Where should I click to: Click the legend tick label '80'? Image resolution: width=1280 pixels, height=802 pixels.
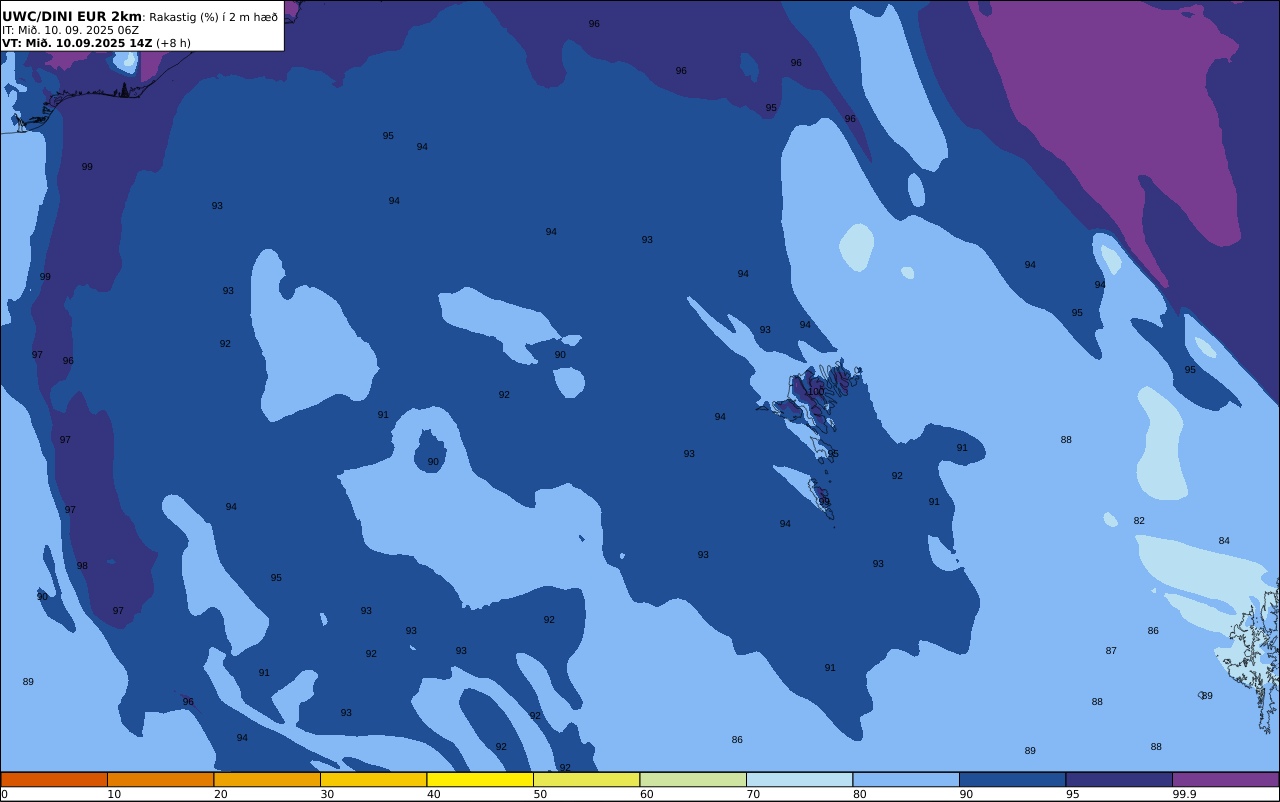point(860,794)
